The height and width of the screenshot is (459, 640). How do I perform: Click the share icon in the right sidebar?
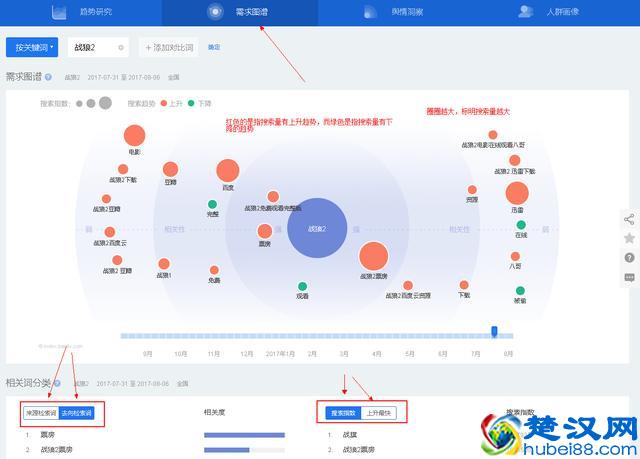click(629, 220)
